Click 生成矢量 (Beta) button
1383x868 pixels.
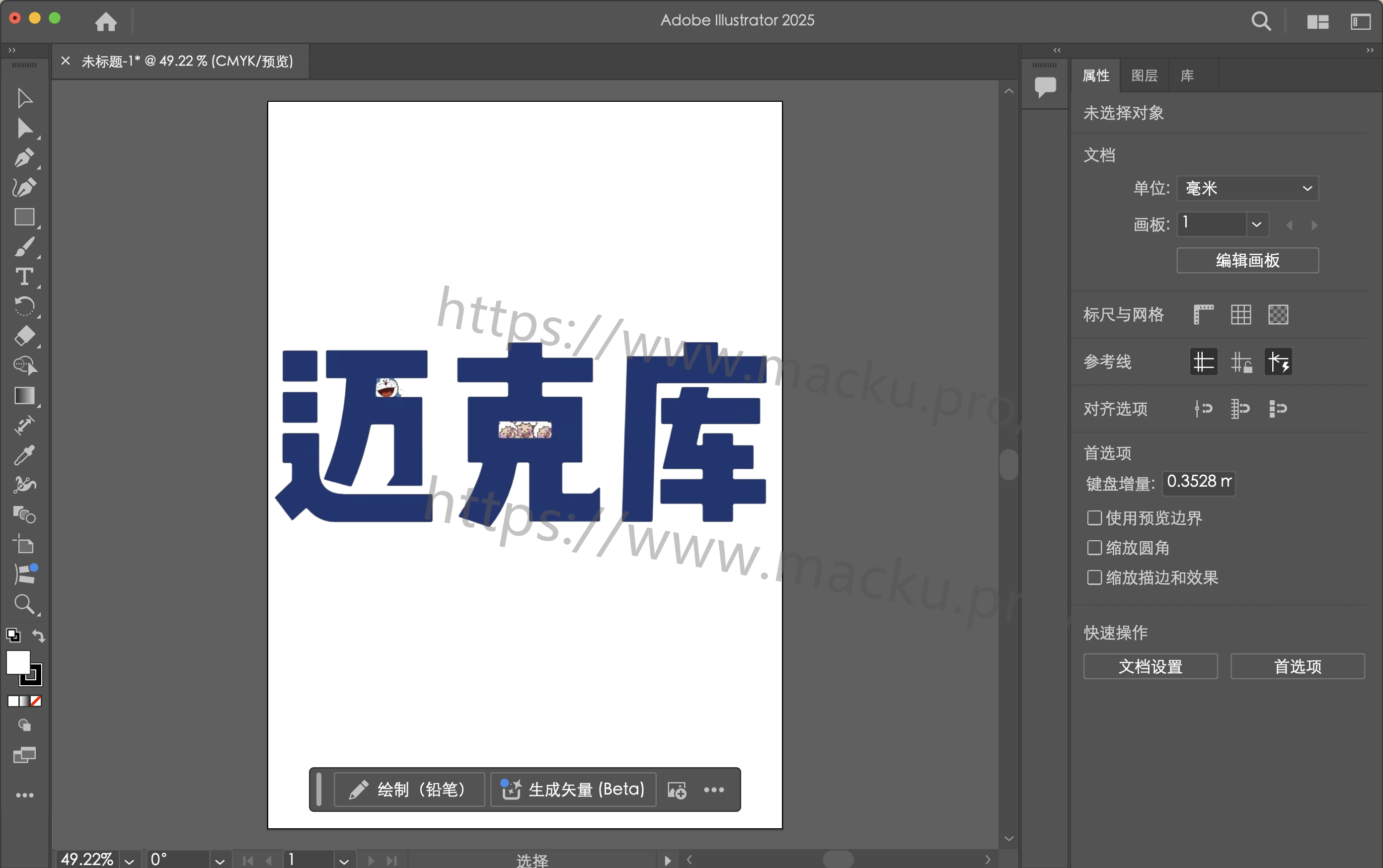point(573,790)
